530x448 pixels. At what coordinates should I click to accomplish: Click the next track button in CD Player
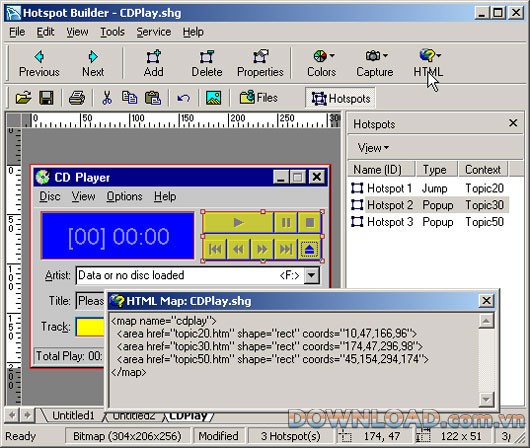(286, 249)
